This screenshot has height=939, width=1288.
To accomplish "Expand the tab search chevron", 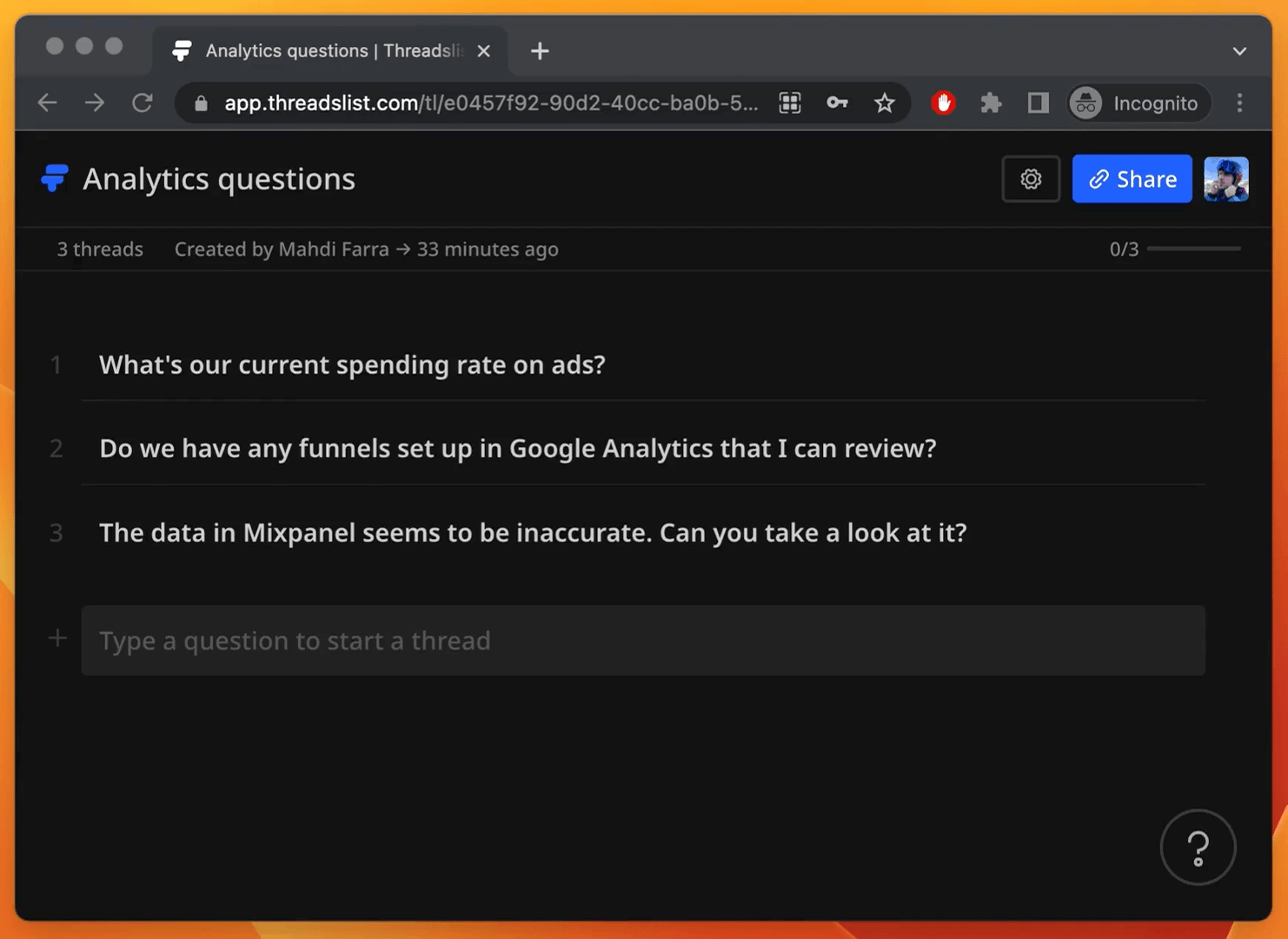I will 1239,51.
